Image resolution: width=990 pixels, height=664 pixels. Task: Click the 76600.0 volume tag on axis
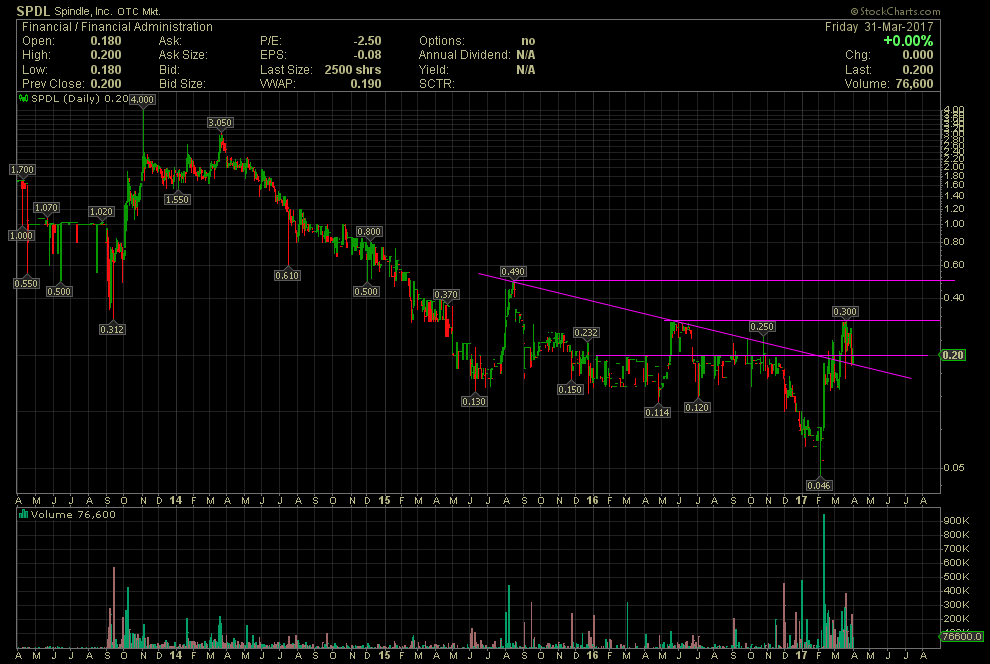pyautogui.click(x=963, y=636)
